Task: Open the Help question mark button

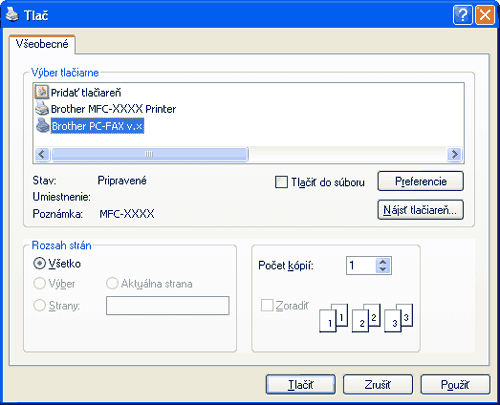Action: click(462, 15)
